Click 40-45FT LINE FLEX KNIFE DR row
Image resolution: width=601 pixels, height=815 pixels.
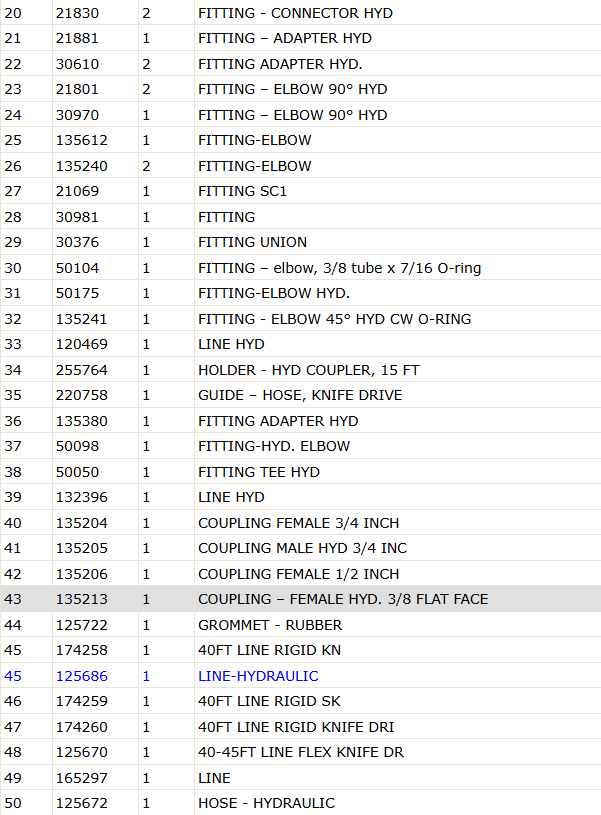click(300, 752)
